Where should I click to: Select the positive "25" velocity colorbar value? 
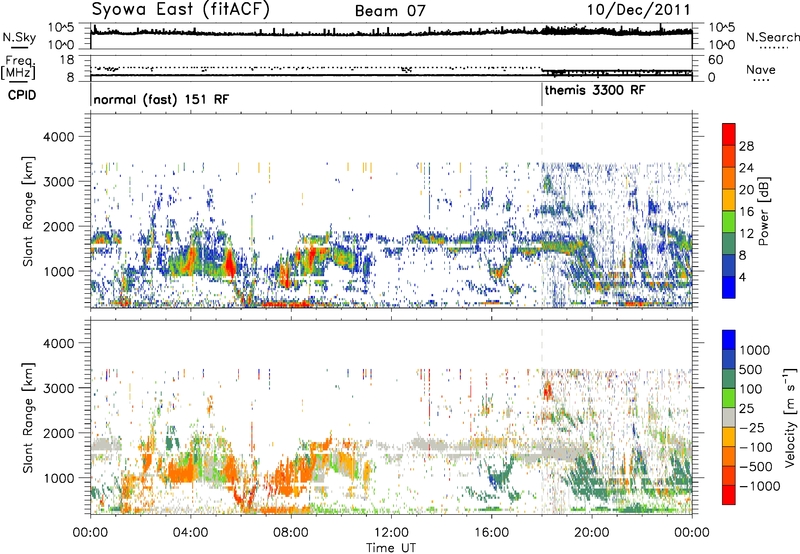coord(746,409)
